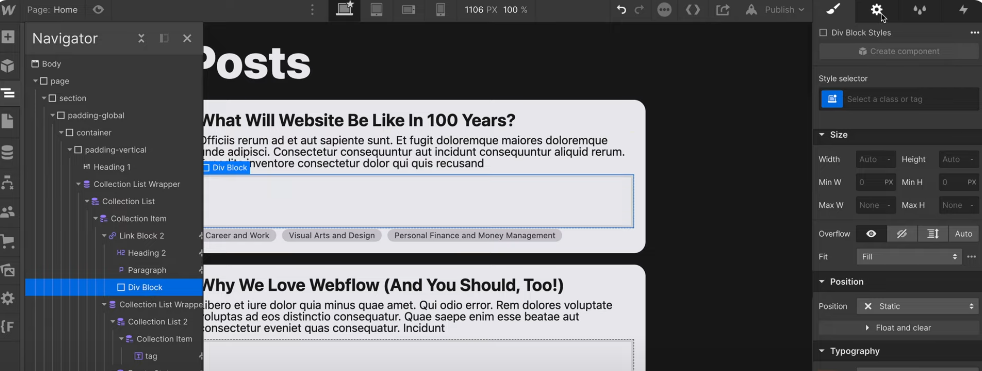Viewport: 982px width, 371px height.
Task: Collapse Link Block 2 tree arrow
Action: tap(105, 236)
